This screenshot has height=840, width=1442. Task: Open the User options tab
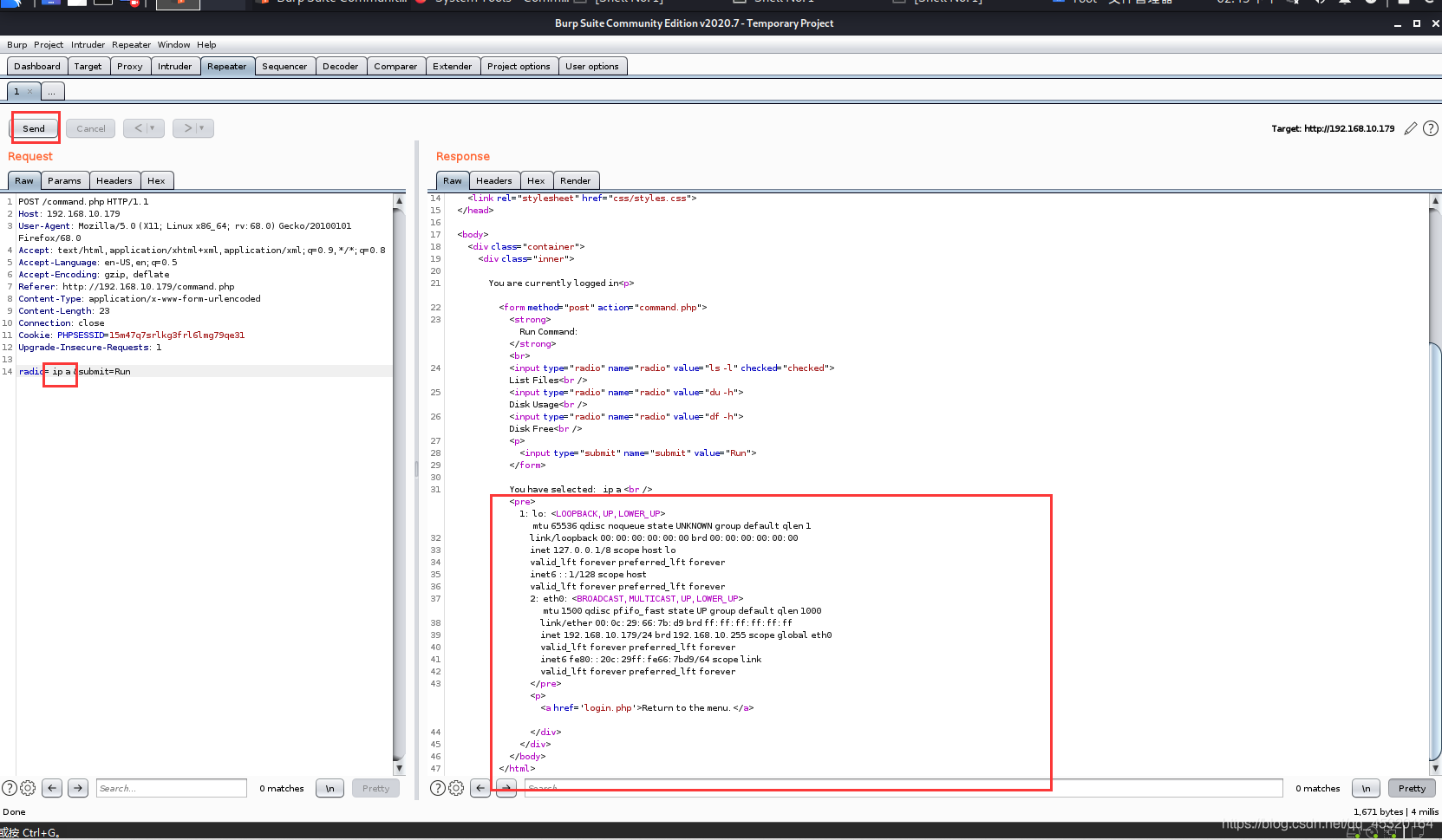[x=592, y=66]
